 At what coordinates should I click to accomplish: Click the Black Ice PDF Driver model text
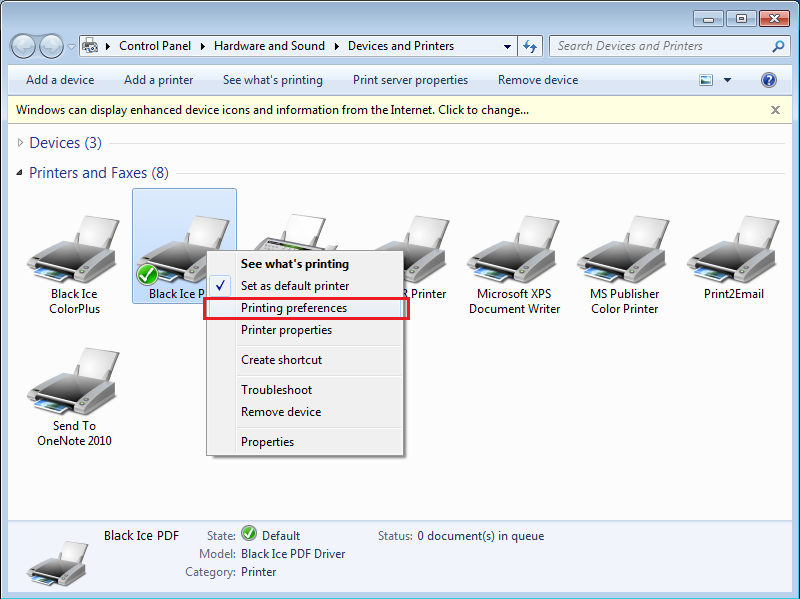click(293, 554)
